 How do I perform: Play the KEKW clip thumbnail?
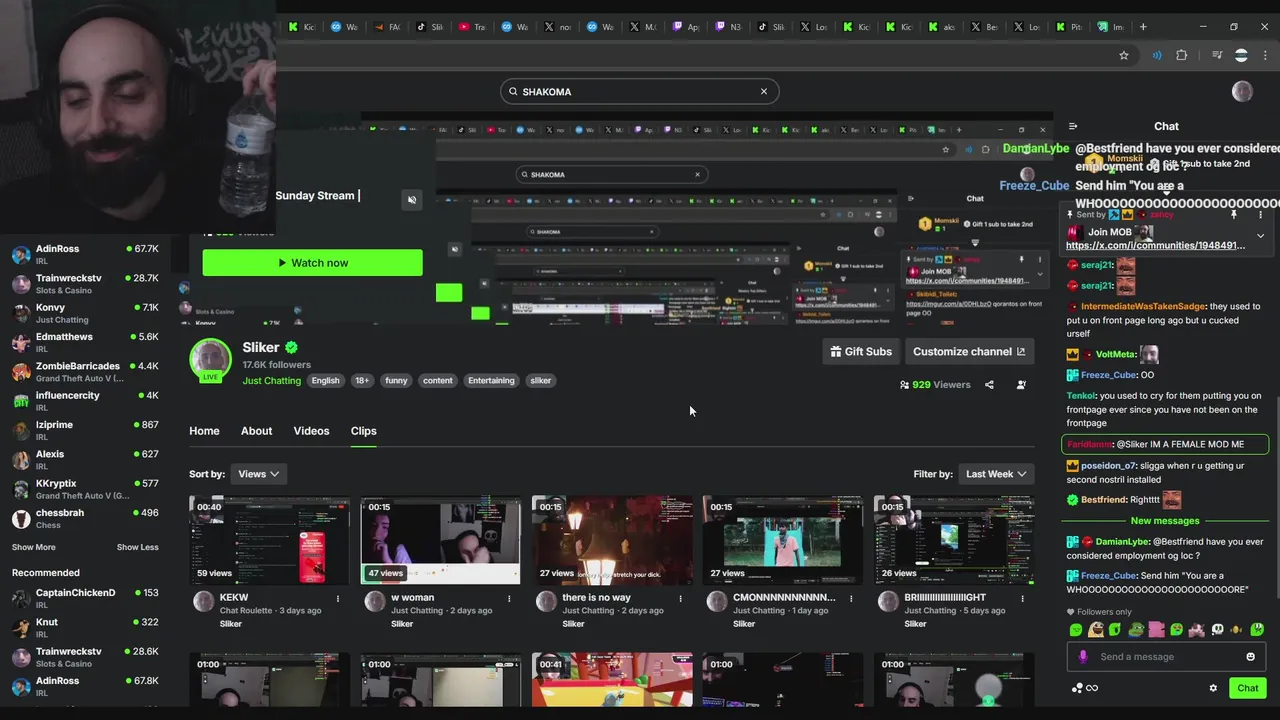point(270,539)
